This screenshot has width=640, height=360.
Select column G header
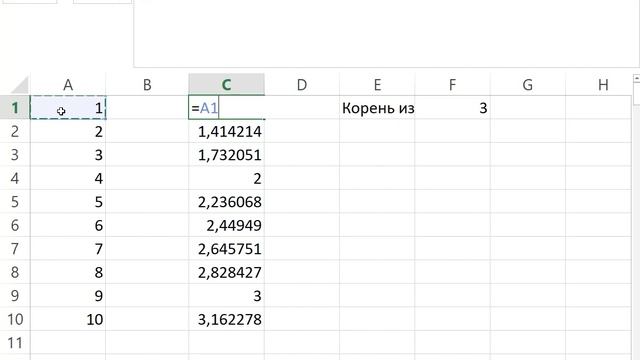[x=528, y=84]
